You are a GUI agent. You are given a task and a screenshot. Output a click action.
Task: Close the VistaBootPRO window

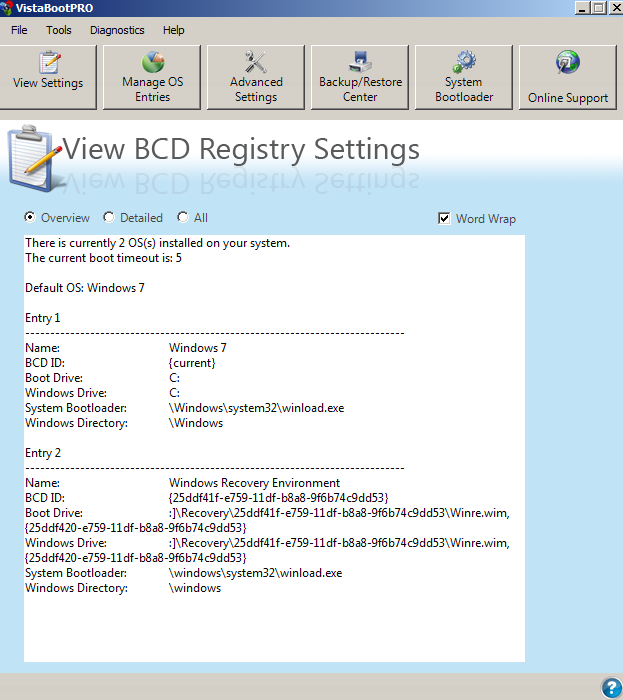tap(615, 8)
